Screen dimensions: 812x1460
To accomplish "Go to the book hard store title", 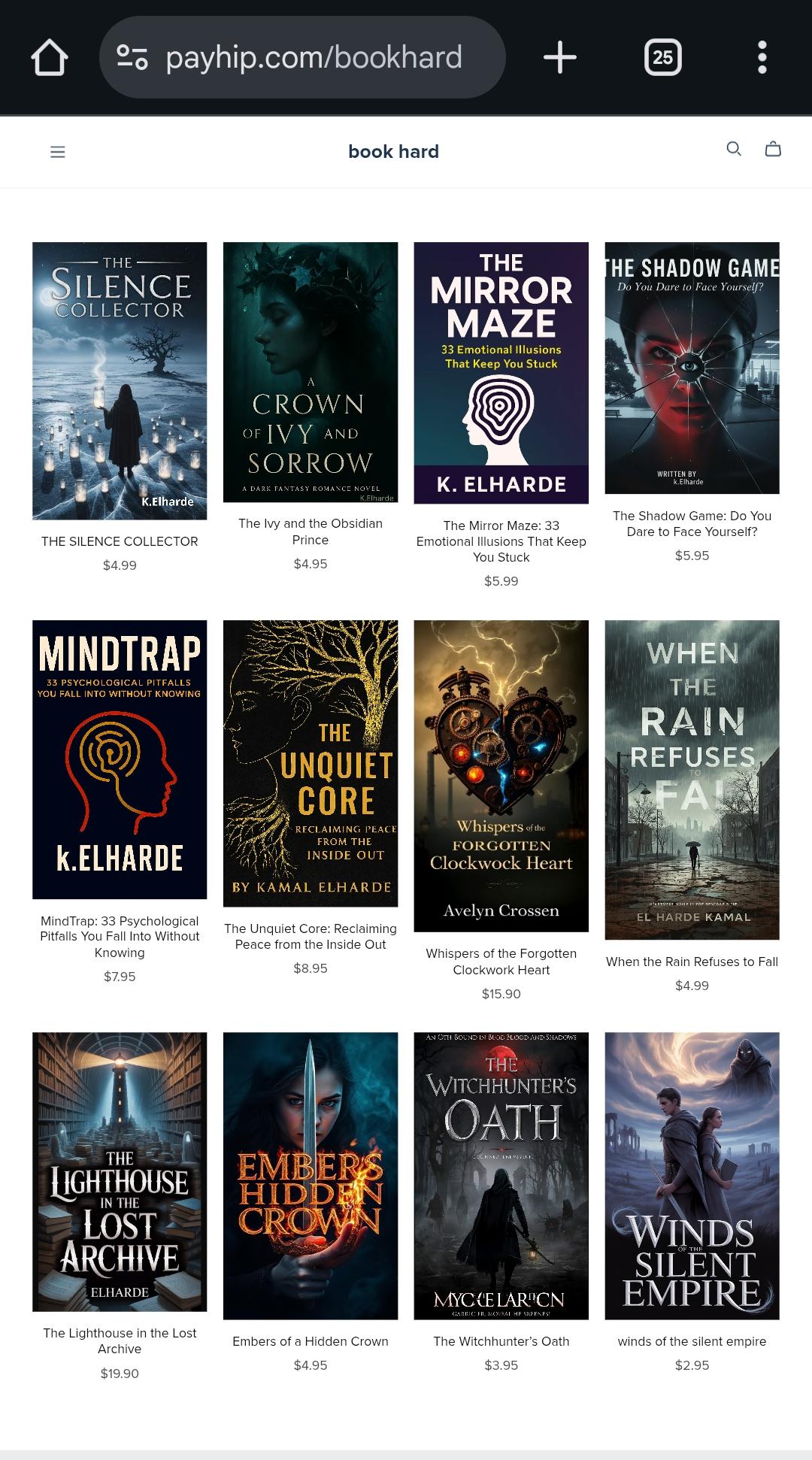I will click(393, 151).
